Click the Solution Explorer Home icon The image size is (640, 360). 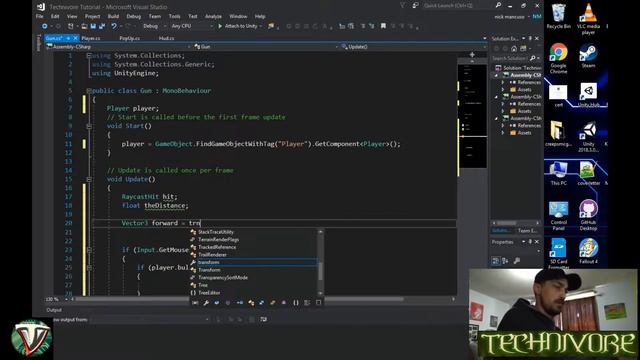514,49
